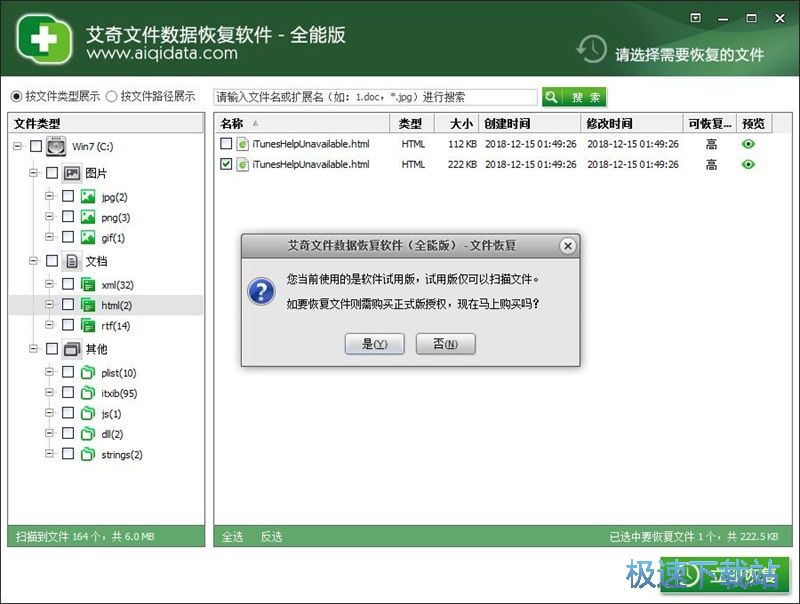
Task: Check the 其他 category checkbox
Action: point(52,348)
